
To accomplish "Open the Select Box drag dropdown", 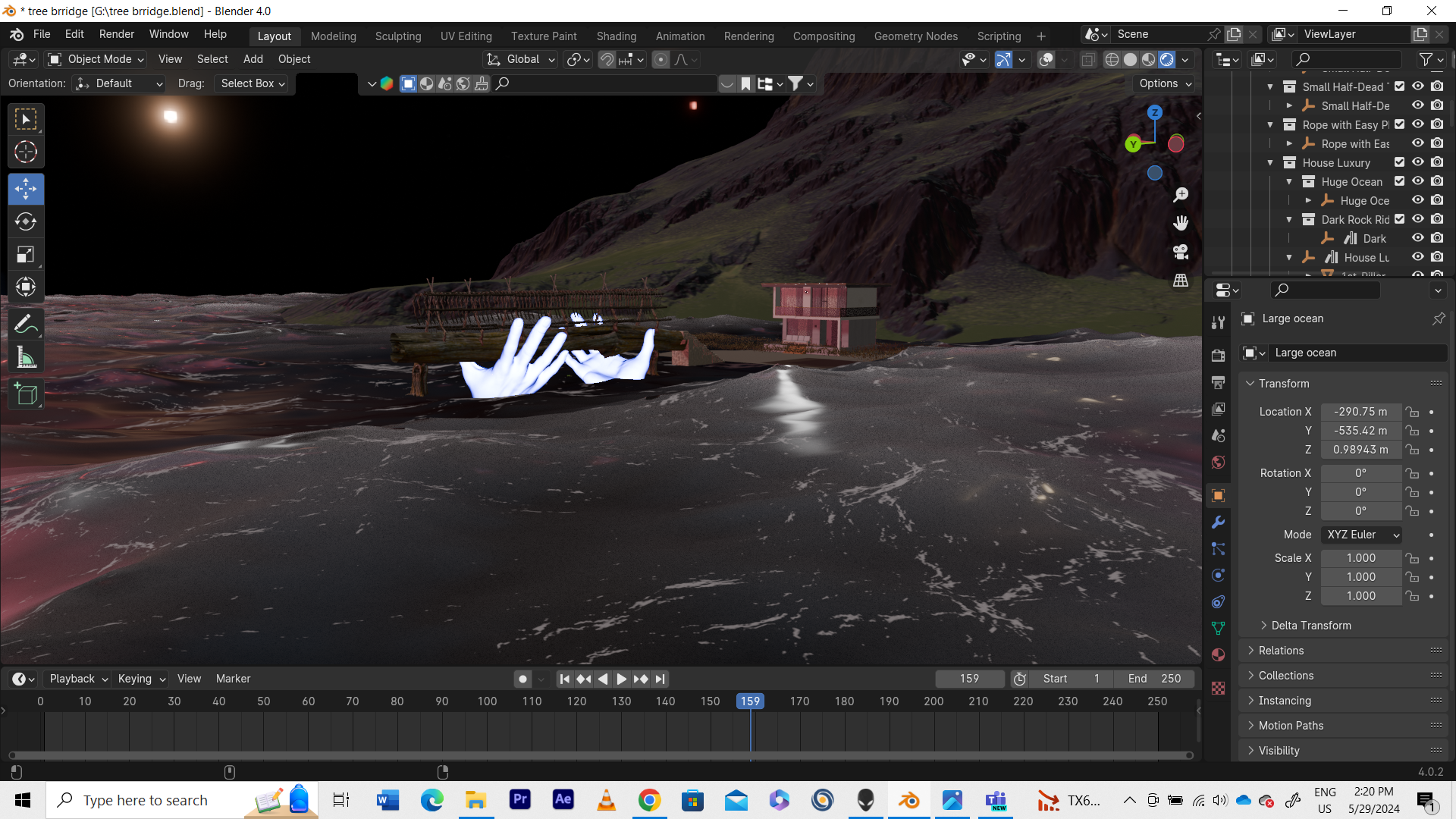I will pyautogui.click(x=253, y=83).
